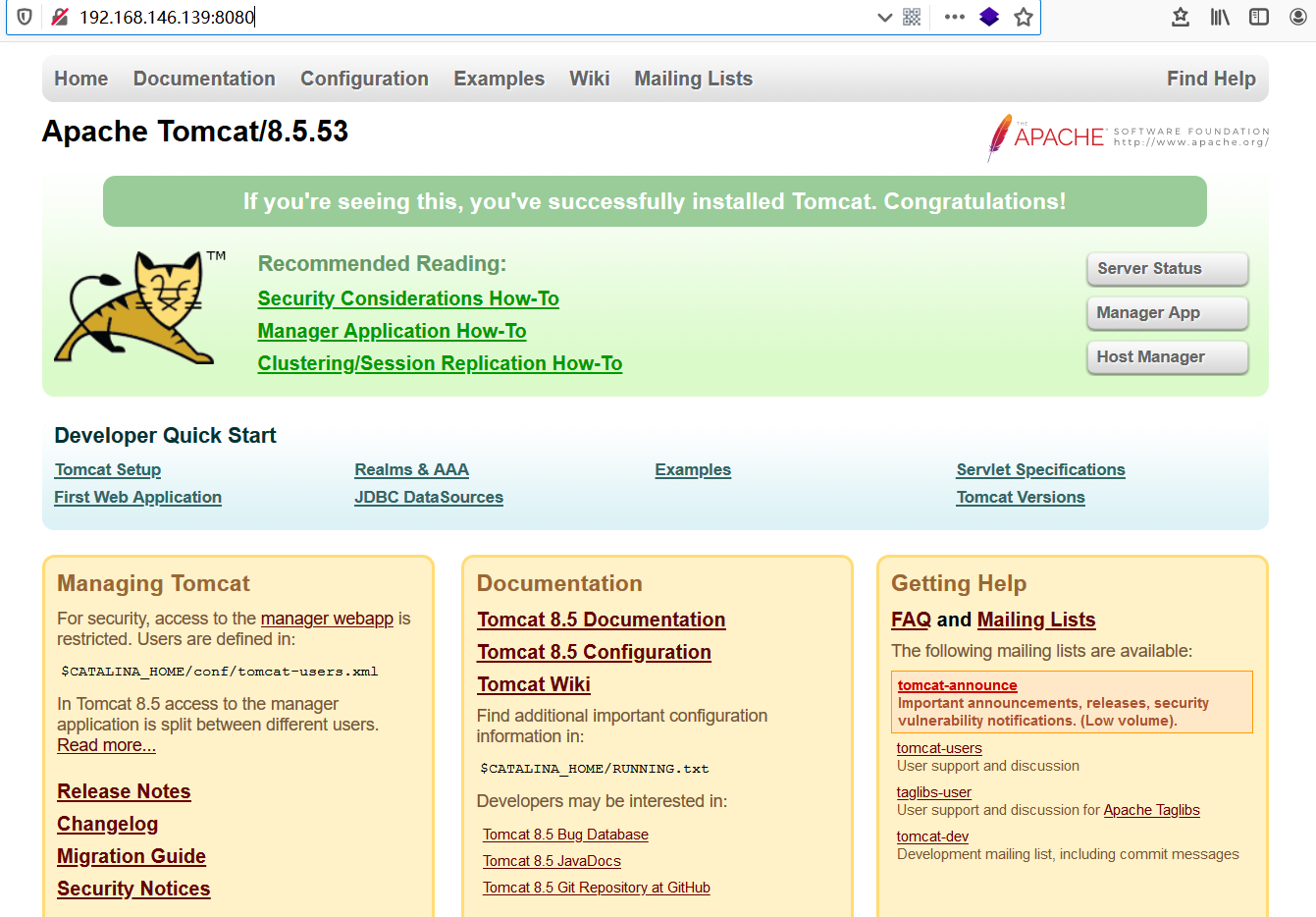Open Manager Application How-To link
1316x917 pixels.
[392, 331]
